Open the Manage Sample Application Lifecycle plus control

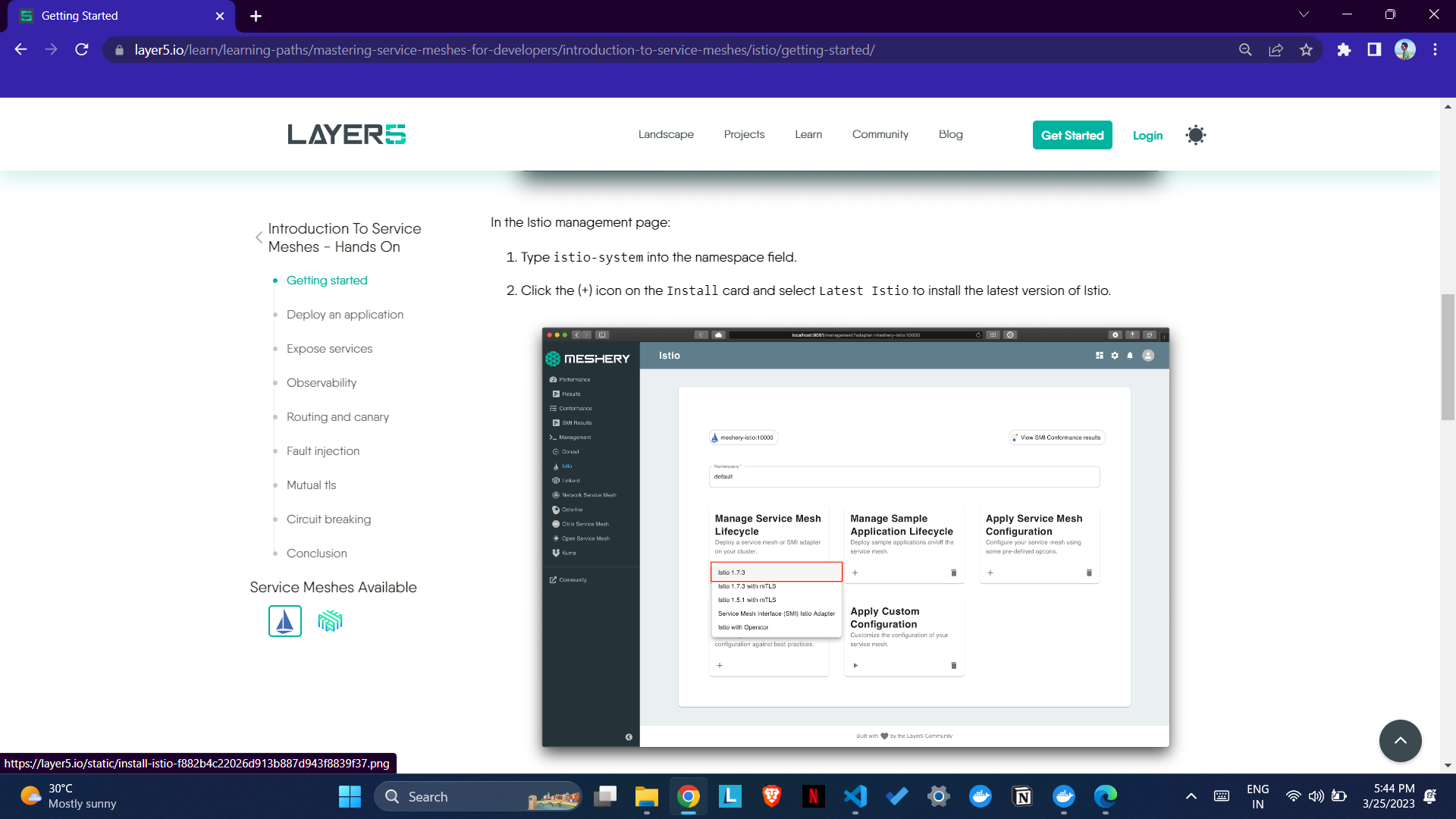(855, 573)
